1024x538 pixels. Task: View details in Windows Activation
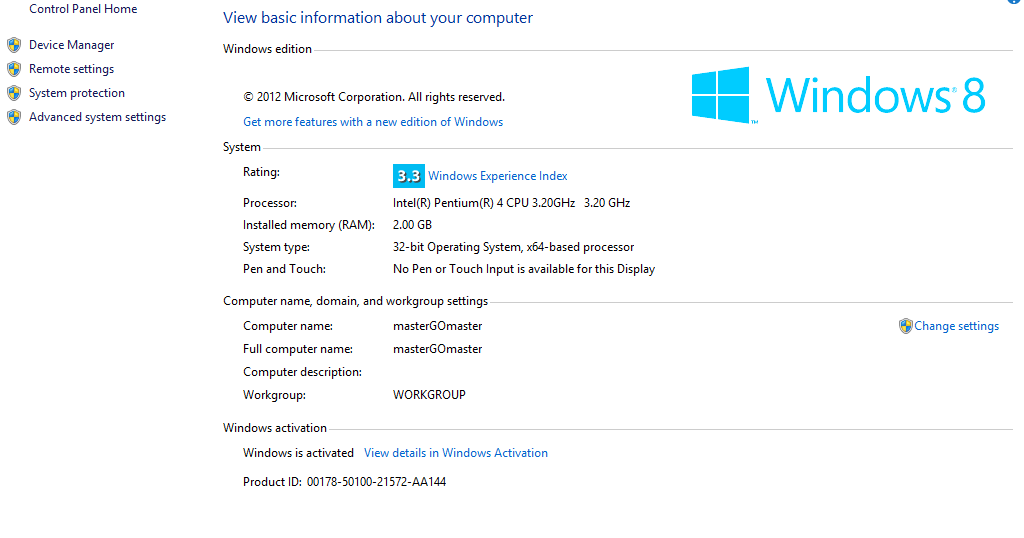click(x=456, y=453)
